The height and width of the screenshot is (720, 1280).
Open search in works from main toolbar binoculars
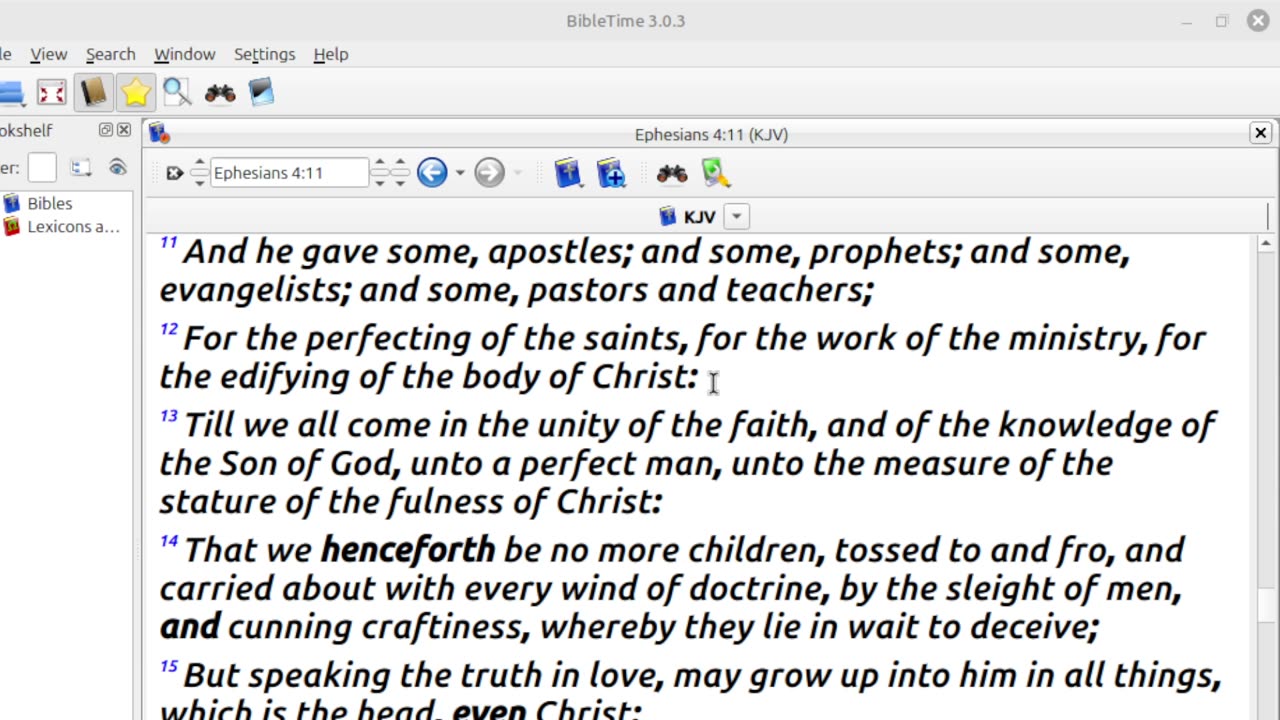(220, 93)
